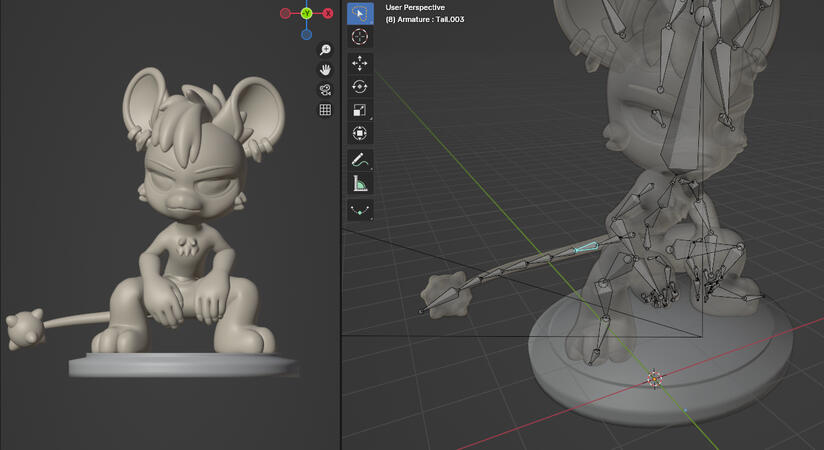Toggle the camera view button
The width and height of the screenshot is (824, 450).
(325, 90)
